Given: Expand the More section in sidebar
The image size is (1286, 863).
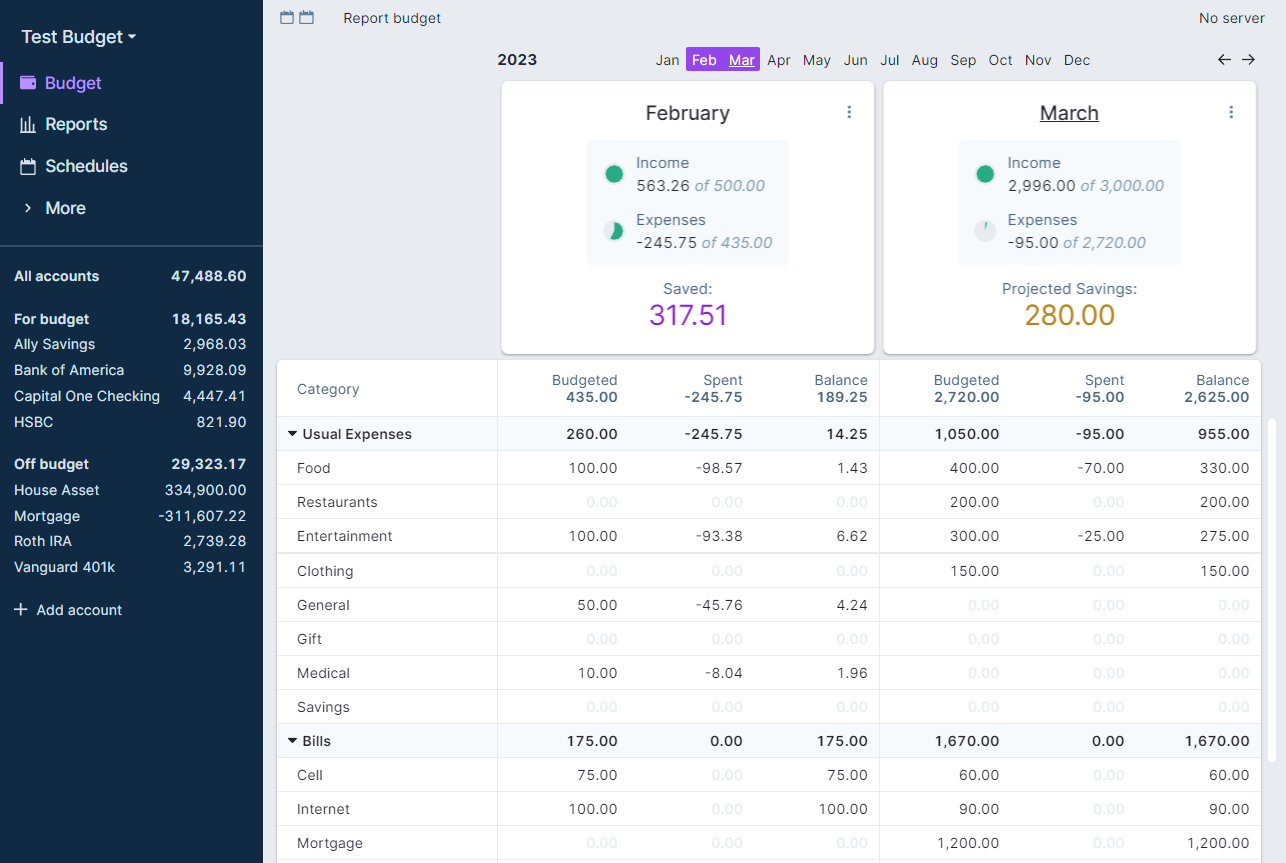Looking at the screenshot, I should (28, 208).
